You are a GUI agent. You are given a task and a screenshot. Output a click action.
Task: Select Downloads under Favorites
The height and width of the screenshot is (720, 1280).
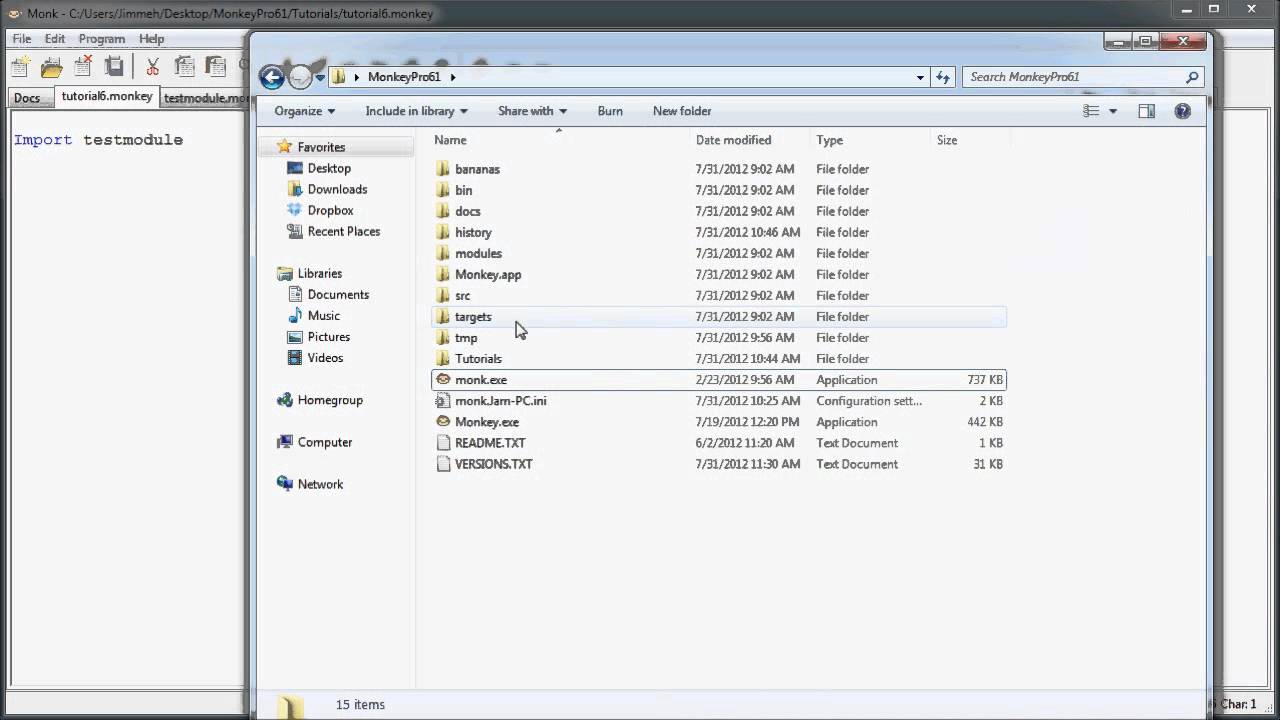pos(337,189)
